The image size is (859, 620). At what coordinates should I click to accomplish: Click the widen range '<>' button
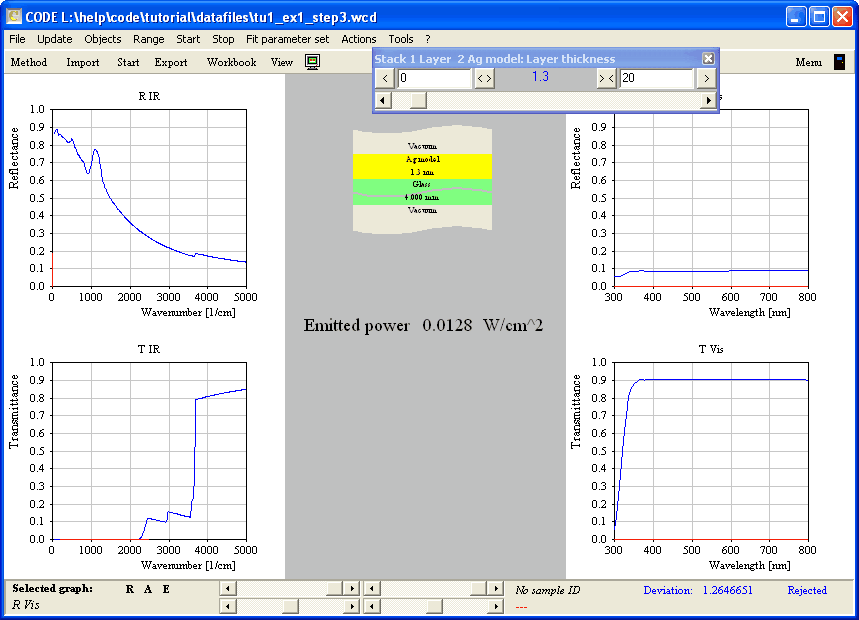484,78
